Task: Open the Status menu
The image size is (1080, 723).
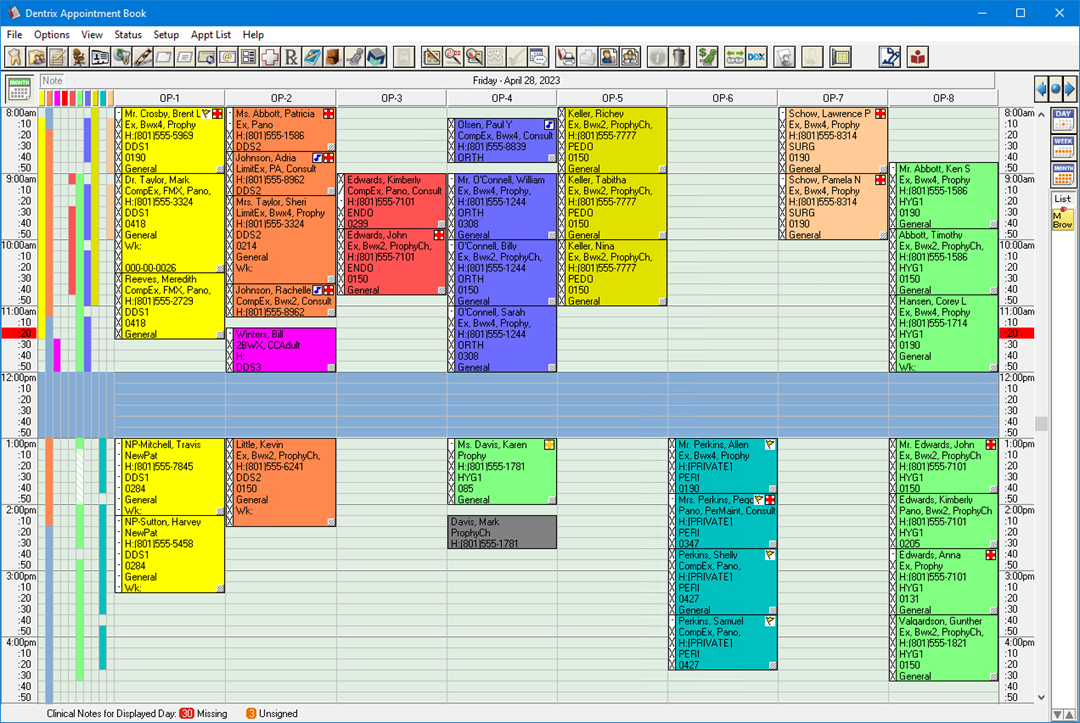Action: [128, 34]
